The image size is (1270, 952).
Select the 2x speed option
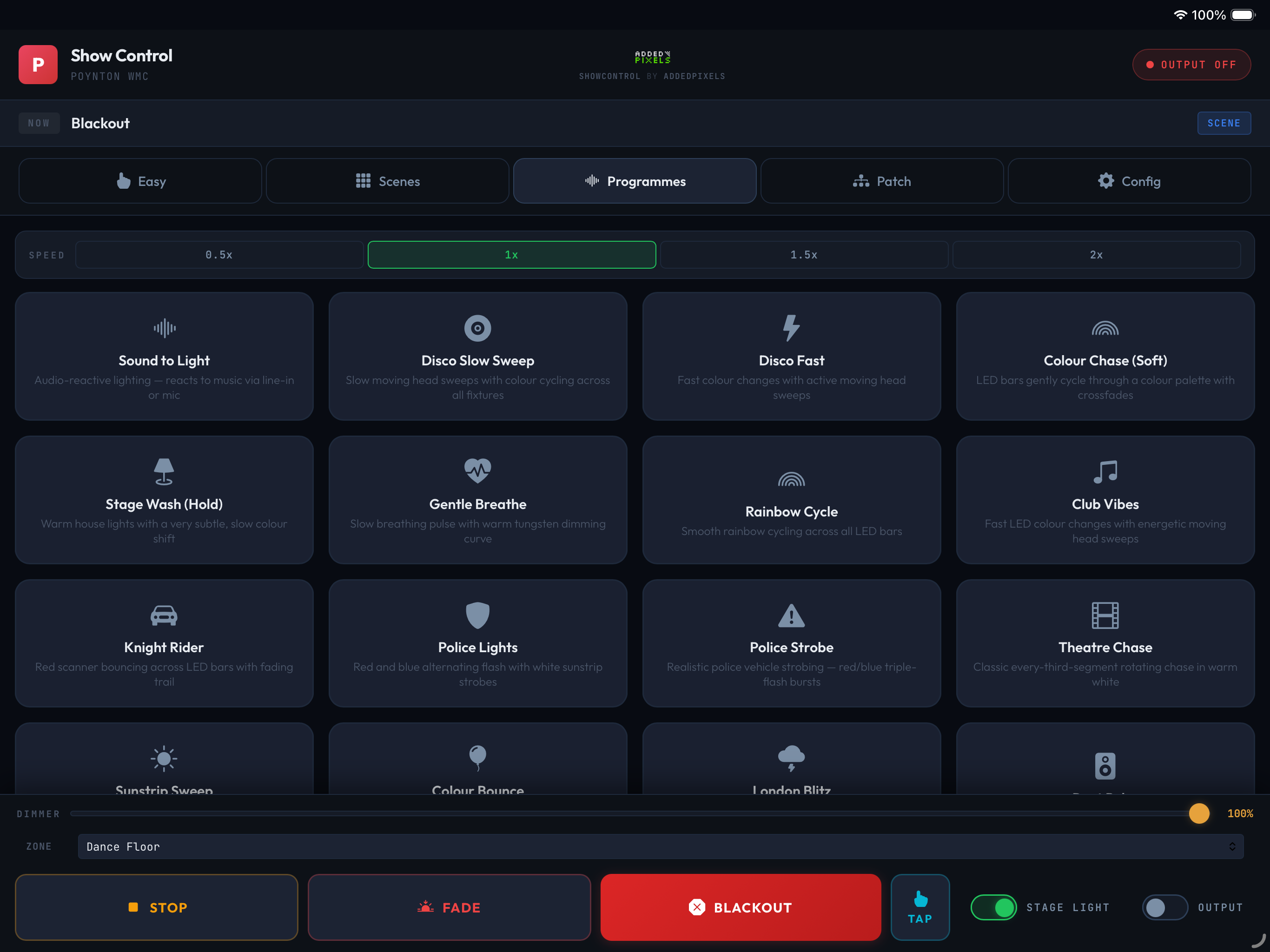pos(1097,254)
